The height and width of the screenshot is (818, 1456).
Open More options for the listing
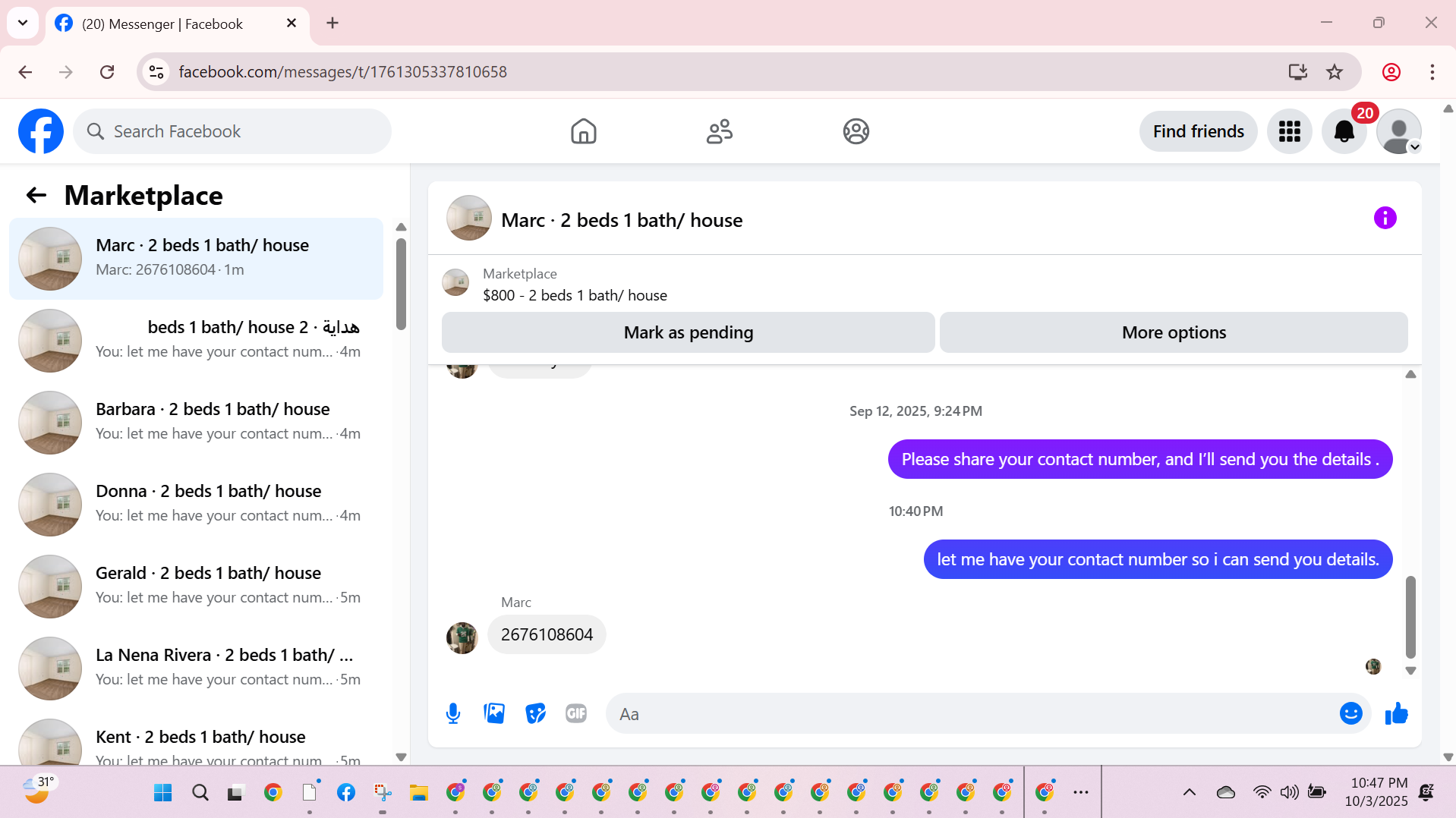pos(1174,332)
